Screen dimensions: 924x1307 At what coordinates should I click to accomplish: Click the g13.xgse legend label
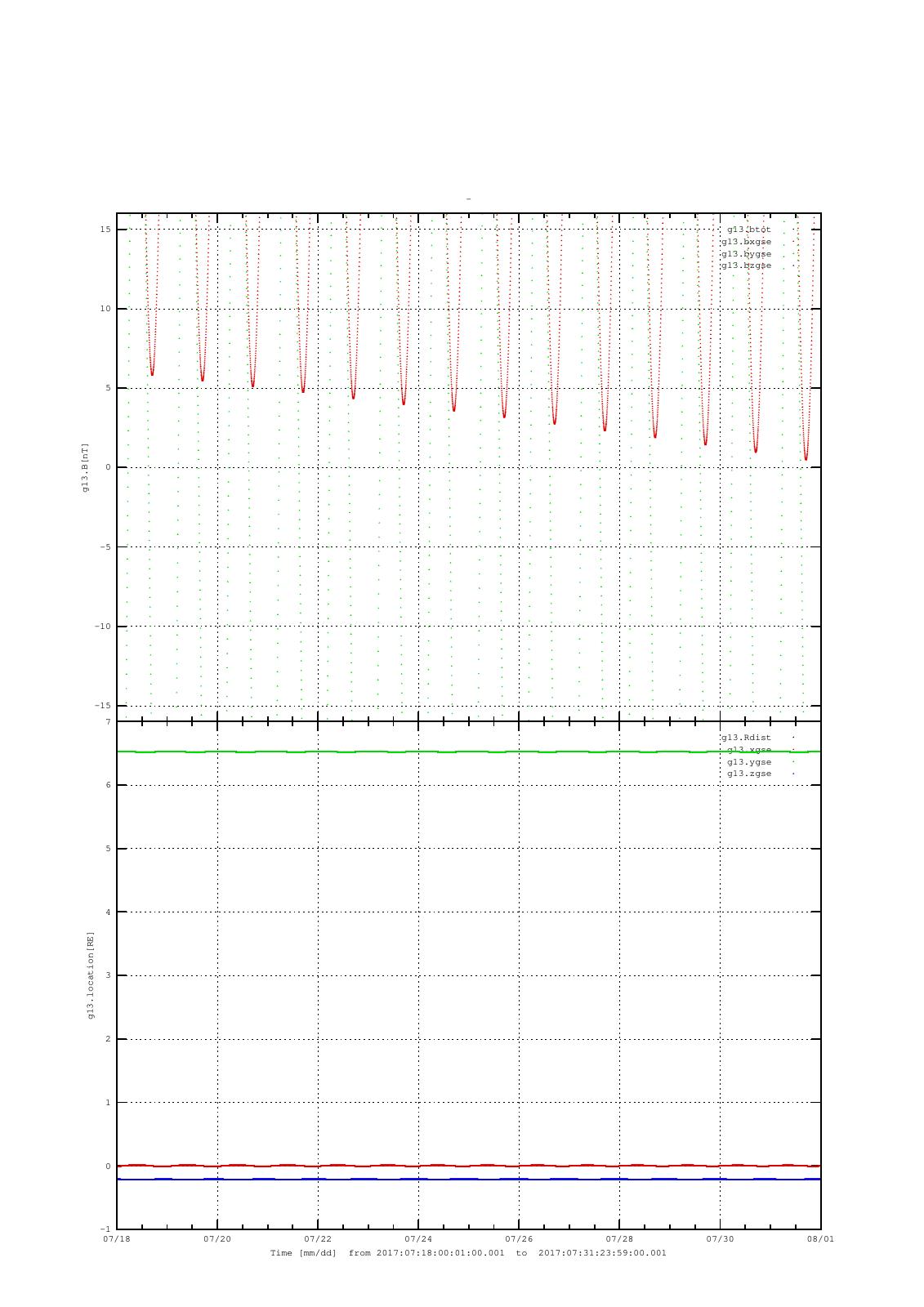[x=749, y=750]
